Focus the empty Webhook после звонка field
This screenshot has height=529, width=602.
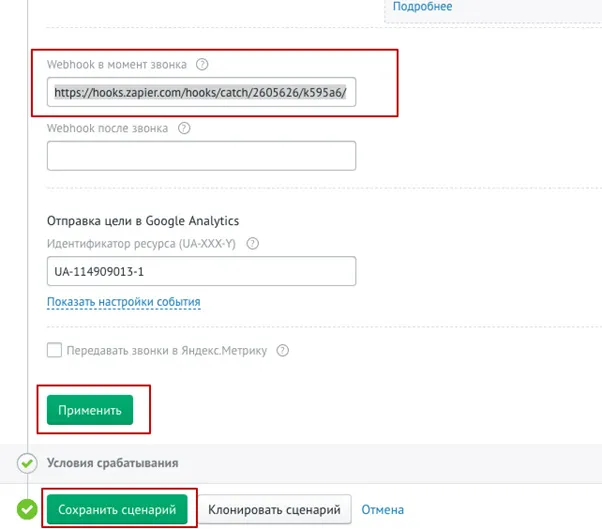[x=201, y=156]
